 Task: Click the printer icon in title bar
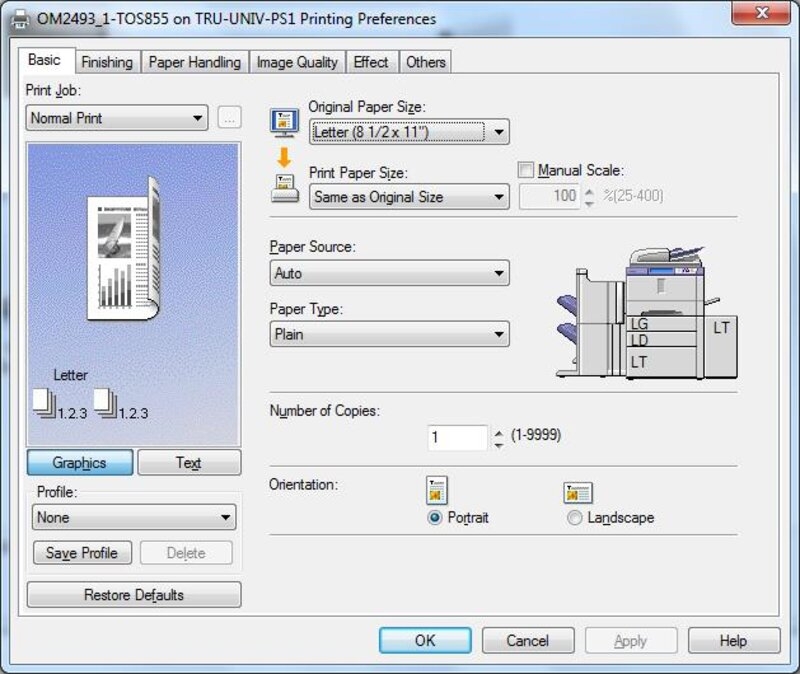(20, 19)
